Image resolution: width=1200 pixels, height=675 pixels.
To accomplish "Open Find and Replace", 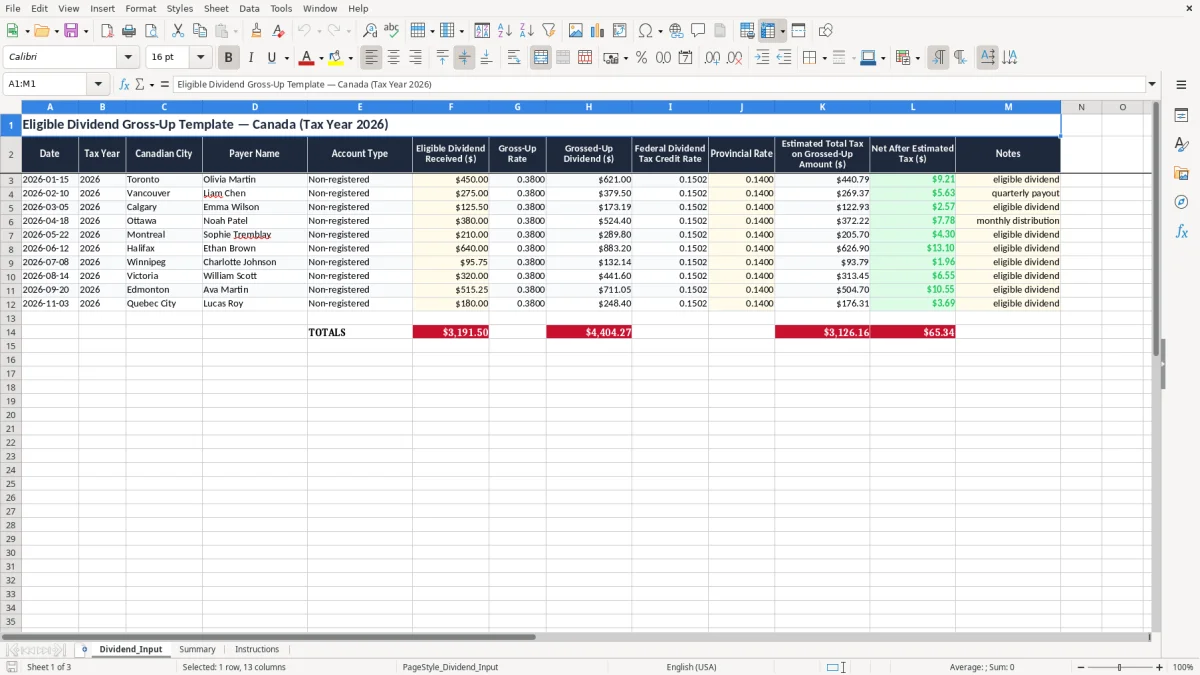I will point(370,31).
